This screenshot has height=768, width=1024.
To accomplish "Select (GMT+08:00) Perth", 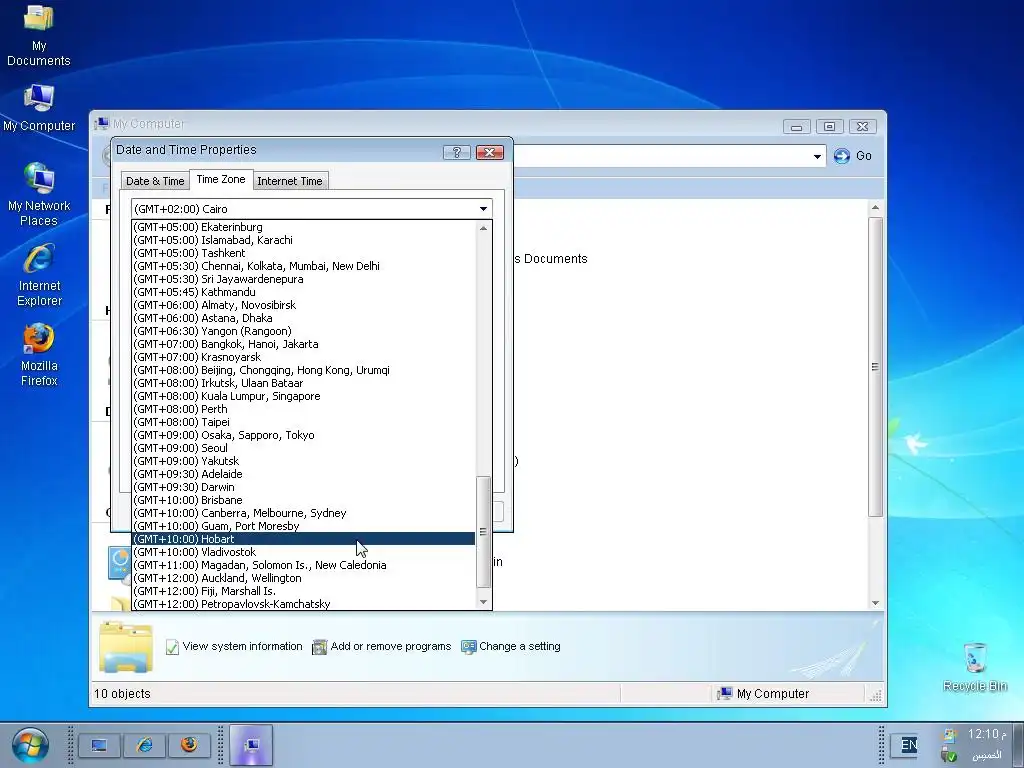I will [x=304, y=409].
